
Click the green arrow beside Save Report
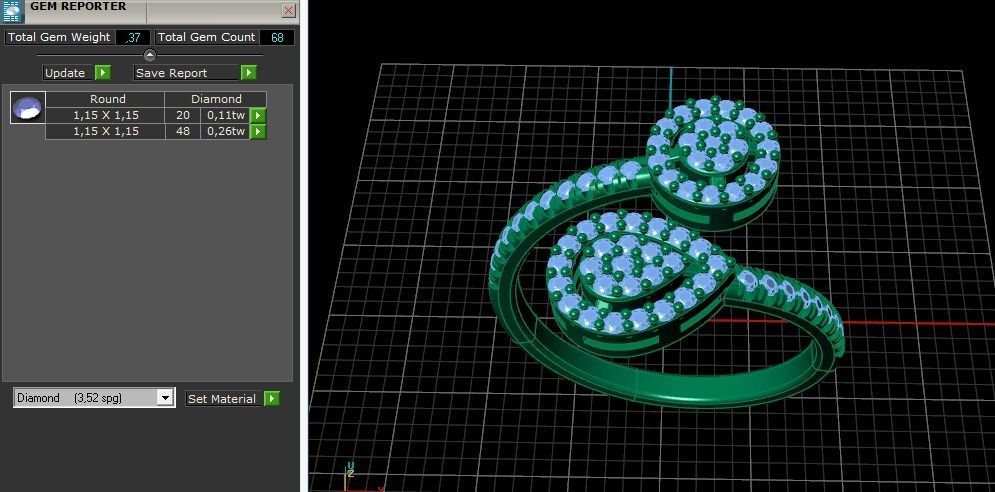(249, 73)
